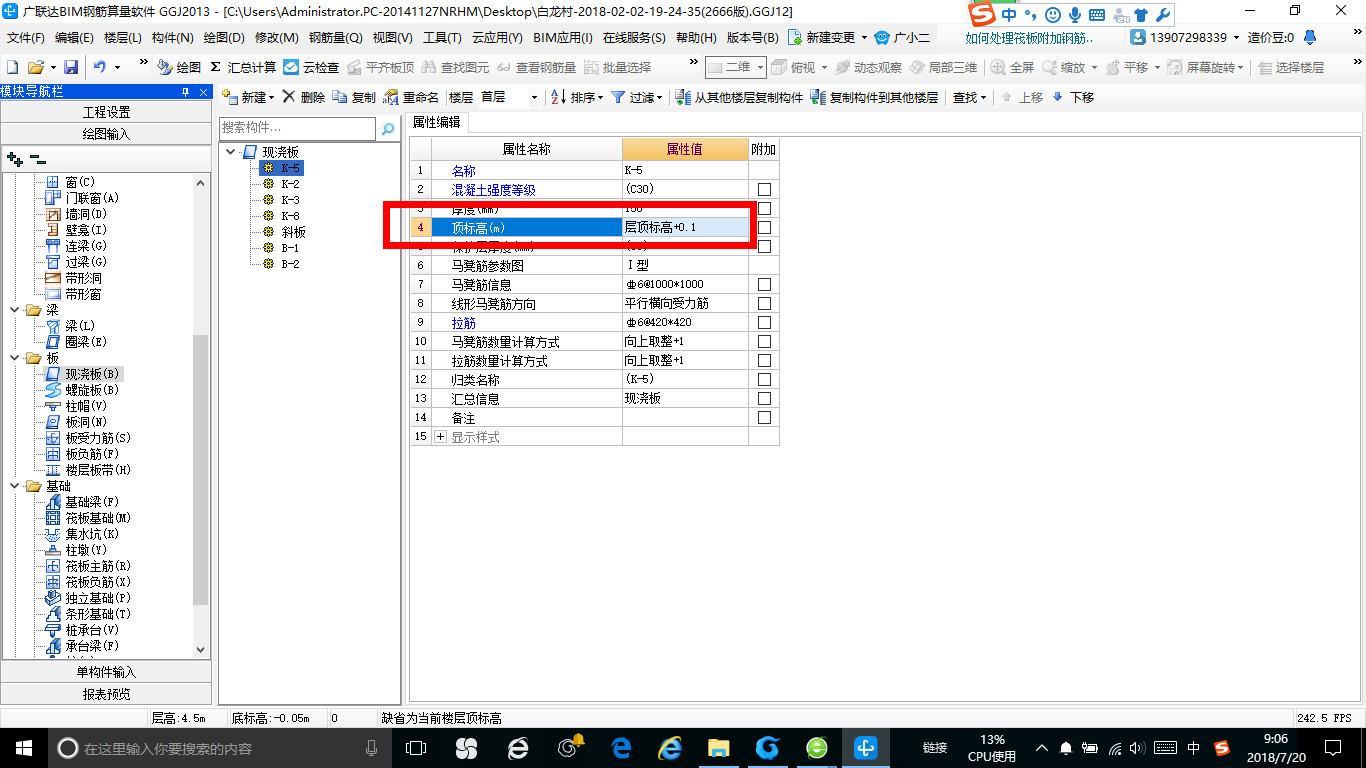Viewport: 1366px width, 768px height.
Task: Click the save file icon
Action: 71,67
